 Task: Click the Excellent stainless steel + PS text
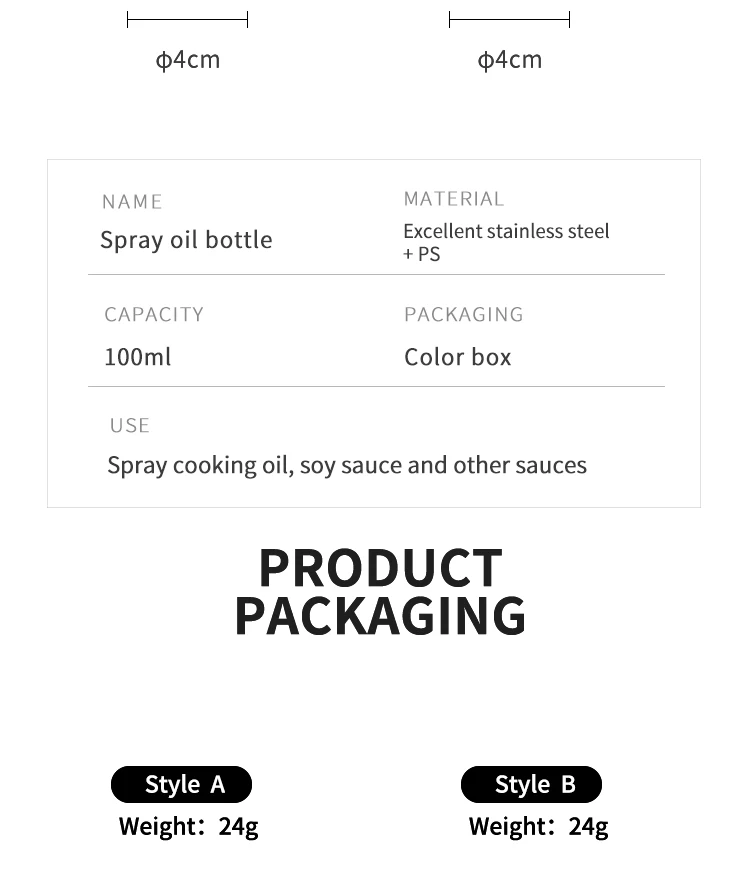(505, 242)
